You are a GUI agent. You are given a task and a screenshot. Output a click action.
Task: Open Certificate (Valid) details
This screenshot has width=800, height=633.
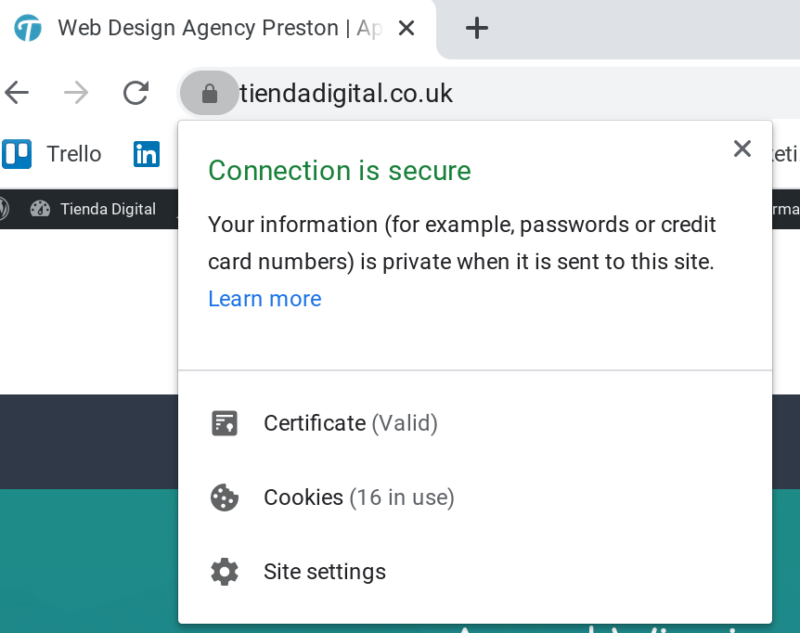point(350,423)
